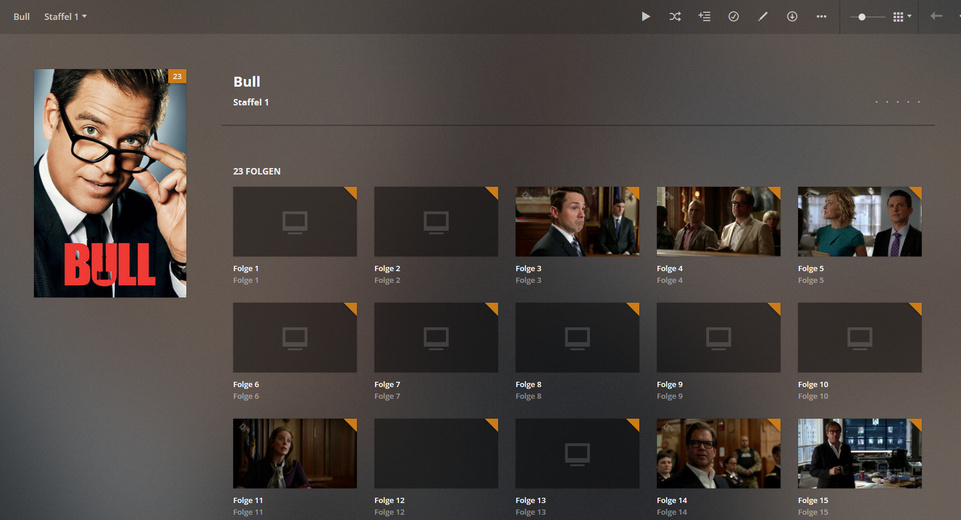Click the 23 FOLGEN heading

click(x=257, y=172)
